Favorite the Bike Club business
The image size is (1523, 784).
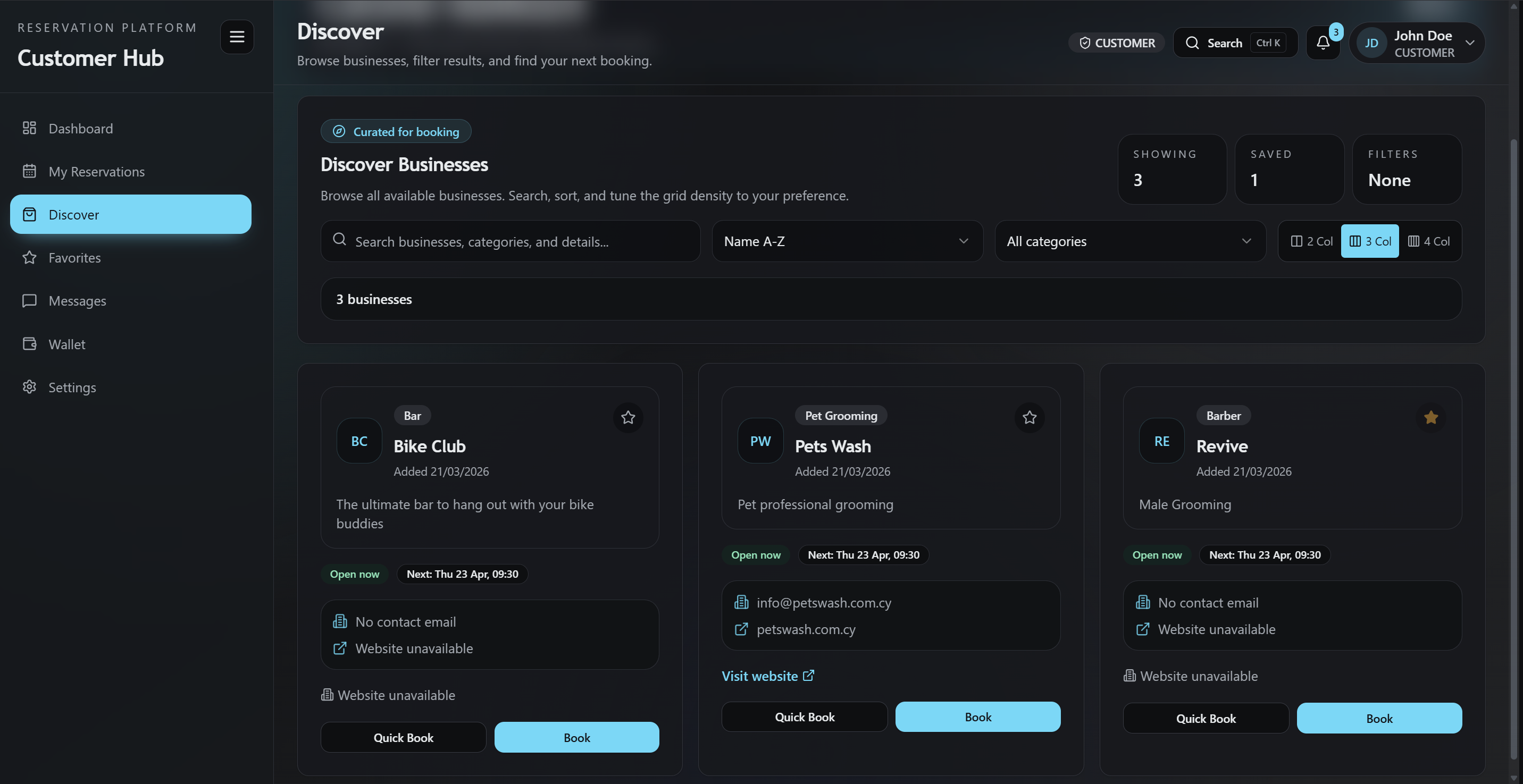click(x=628, y=418)
